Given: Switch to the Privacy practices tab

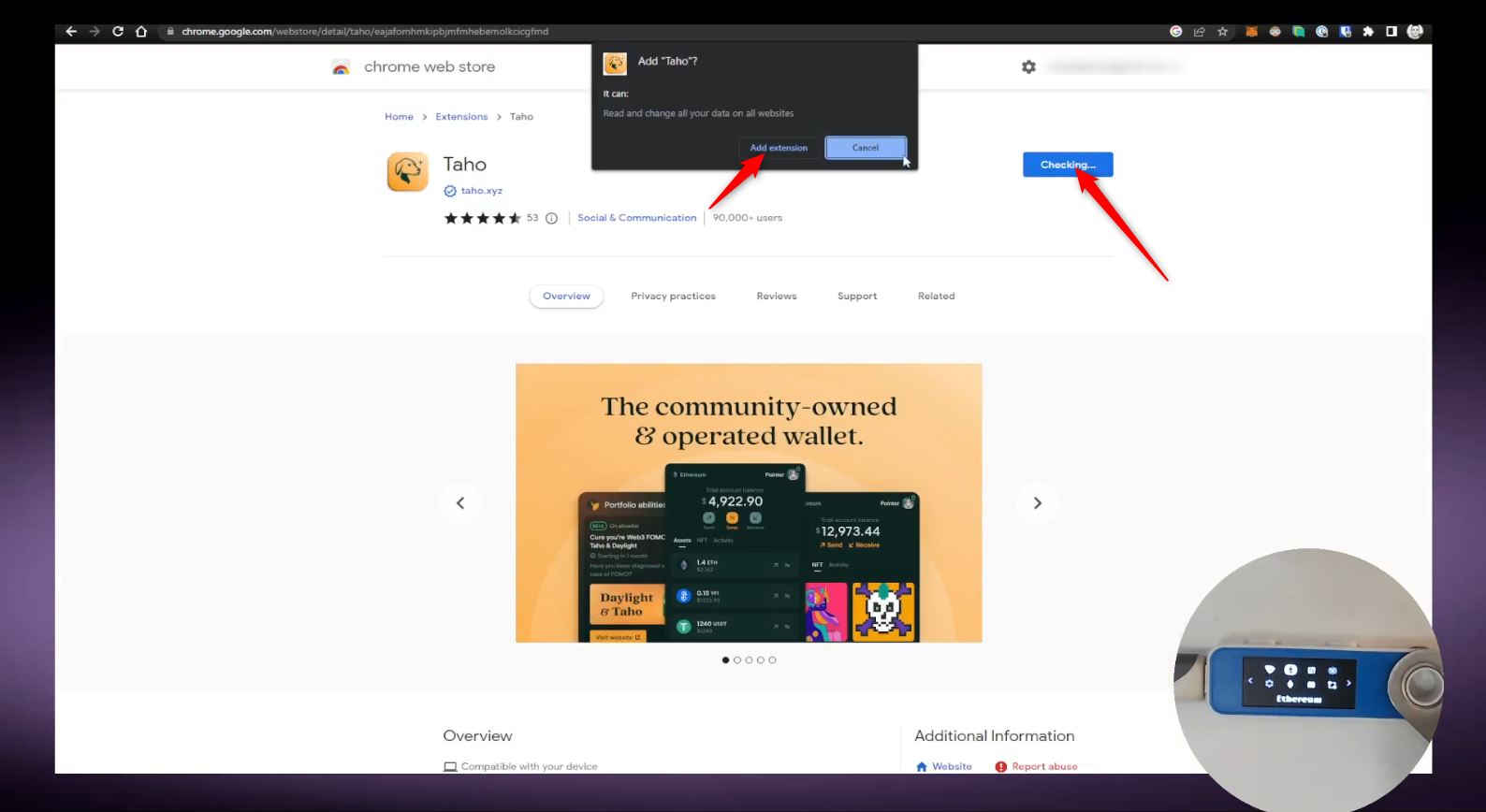Looking at the screenshot, I should (x=673, y=297).
